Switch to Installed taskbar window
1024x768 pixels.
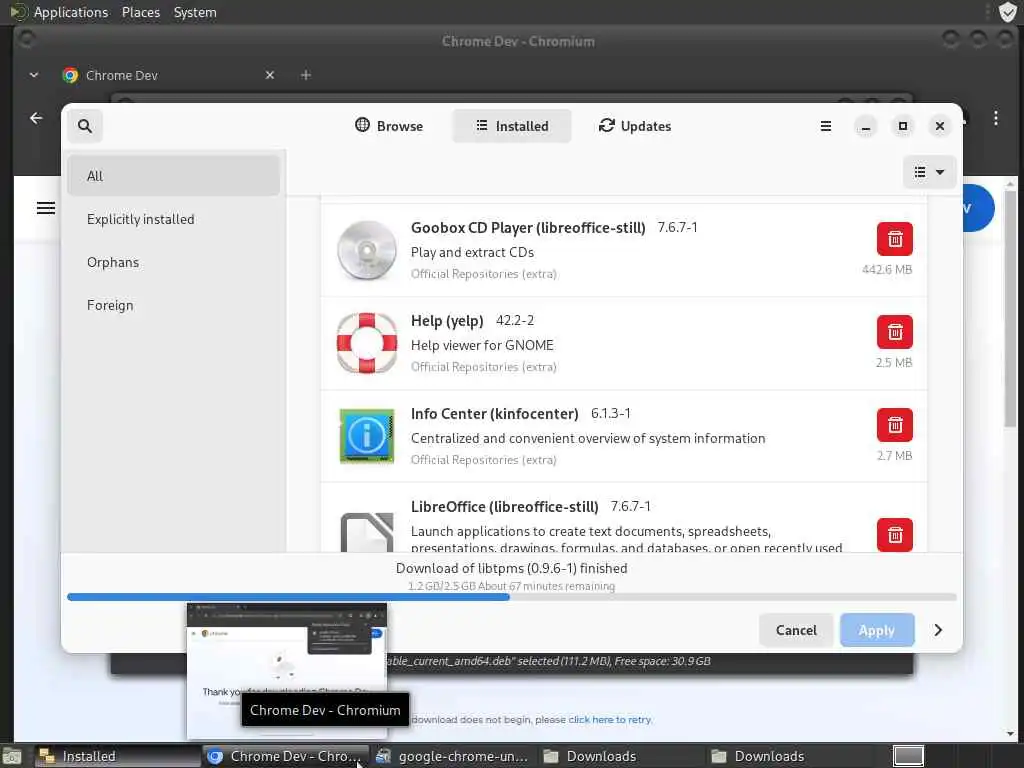(116, 756)
